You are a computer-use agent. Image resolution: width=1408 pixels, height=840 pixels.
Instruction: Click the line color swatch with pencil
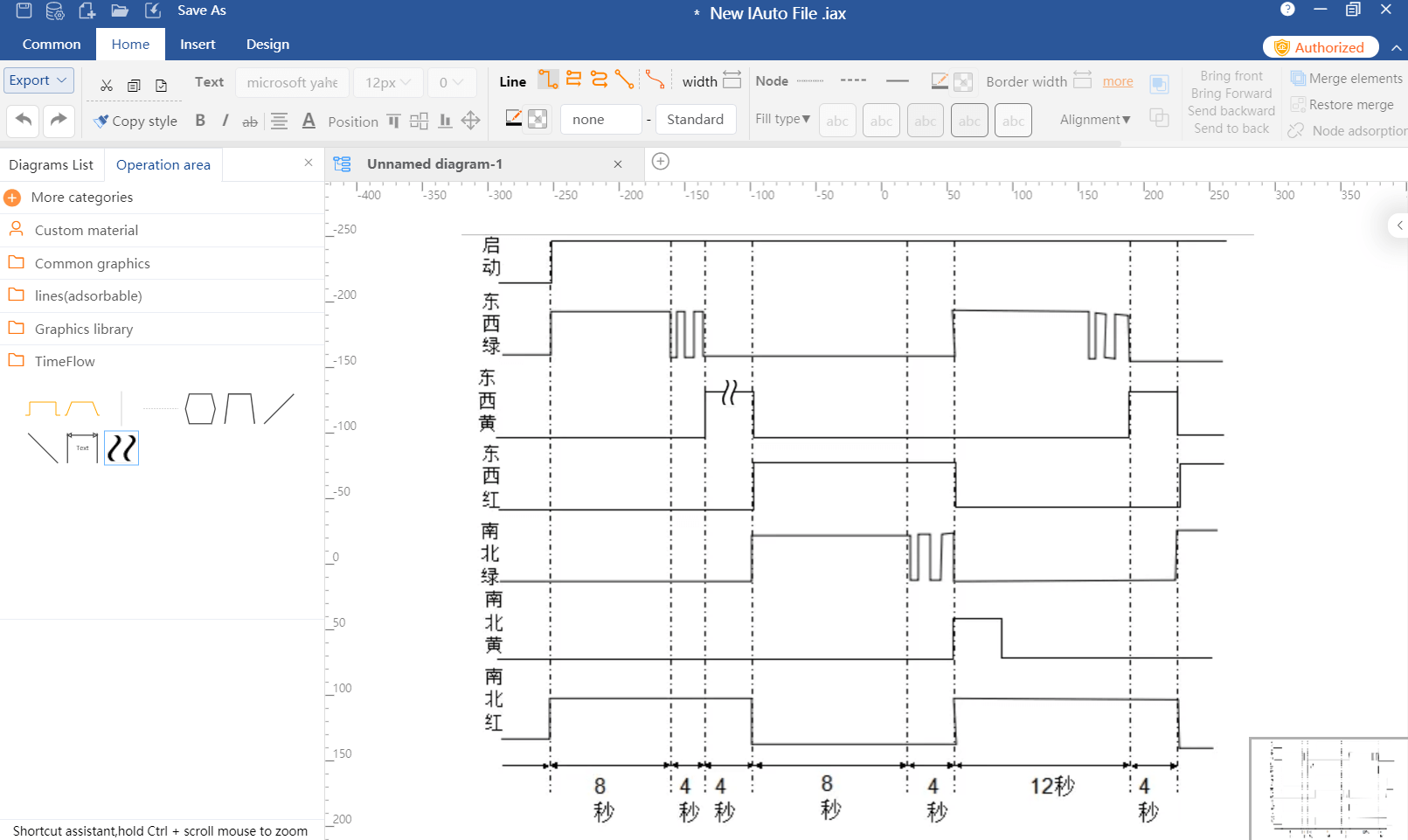coord(514,118)
